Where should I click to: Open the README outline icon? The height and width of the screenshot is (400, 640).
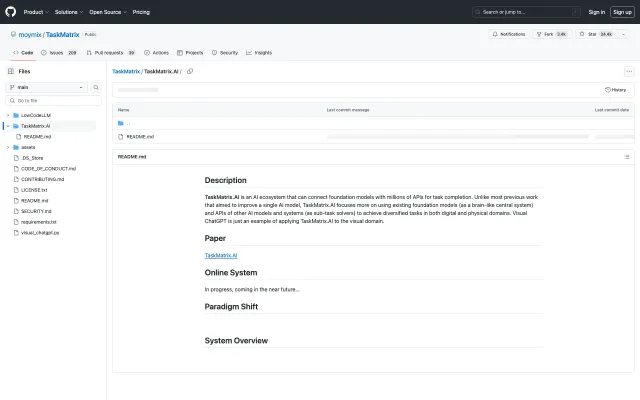(x=627, y=157)
